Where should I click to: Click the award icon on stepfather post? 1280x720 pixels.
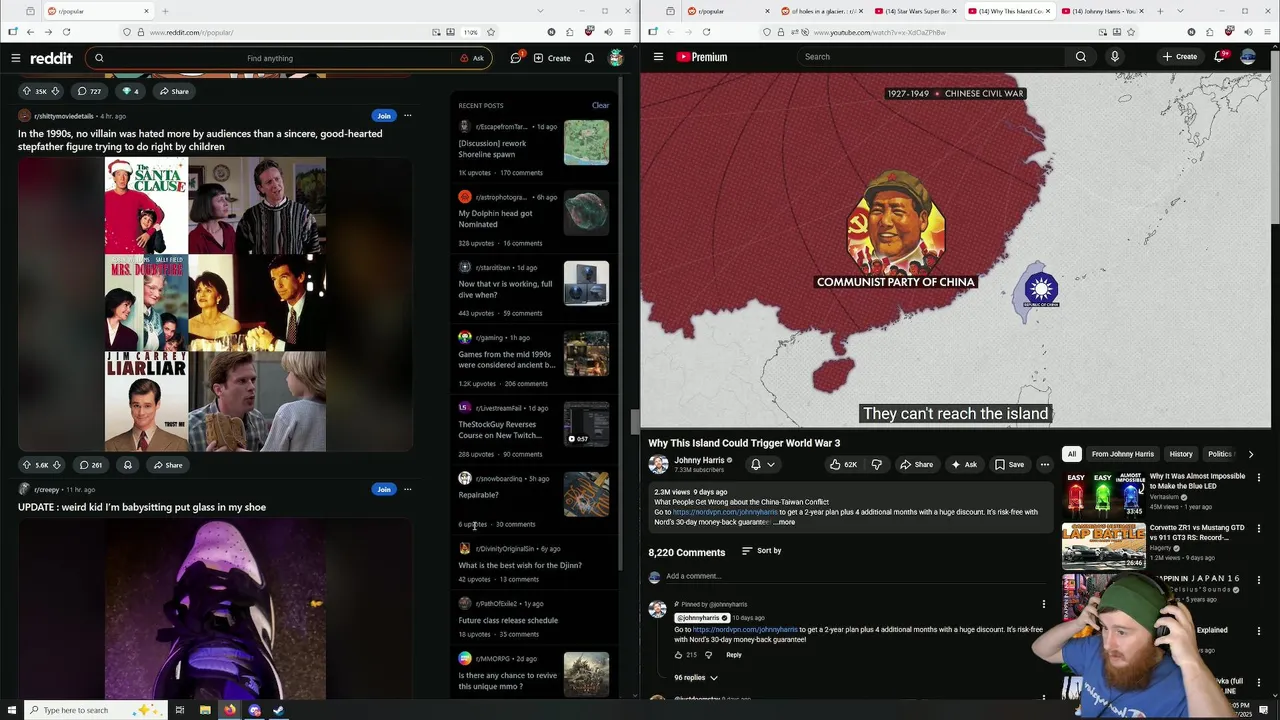(x=127, y=465)
